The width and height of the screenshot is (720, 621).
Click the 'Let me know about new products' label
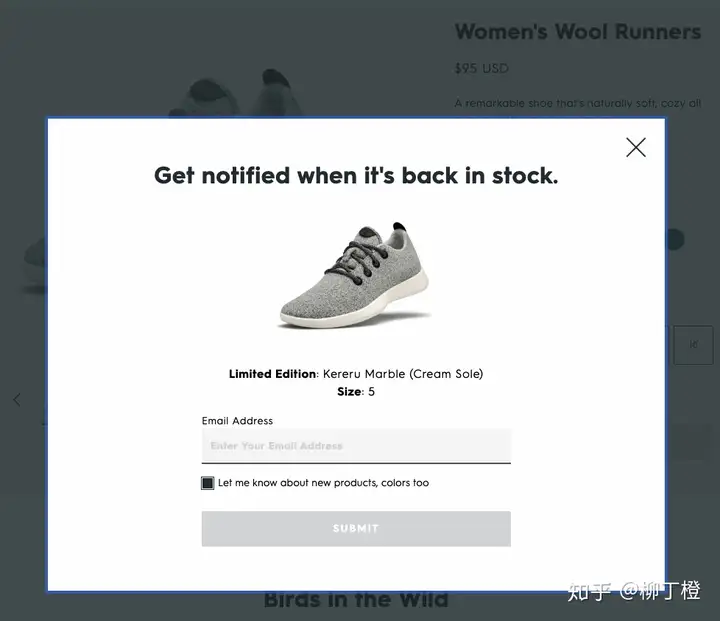[323, 483]
